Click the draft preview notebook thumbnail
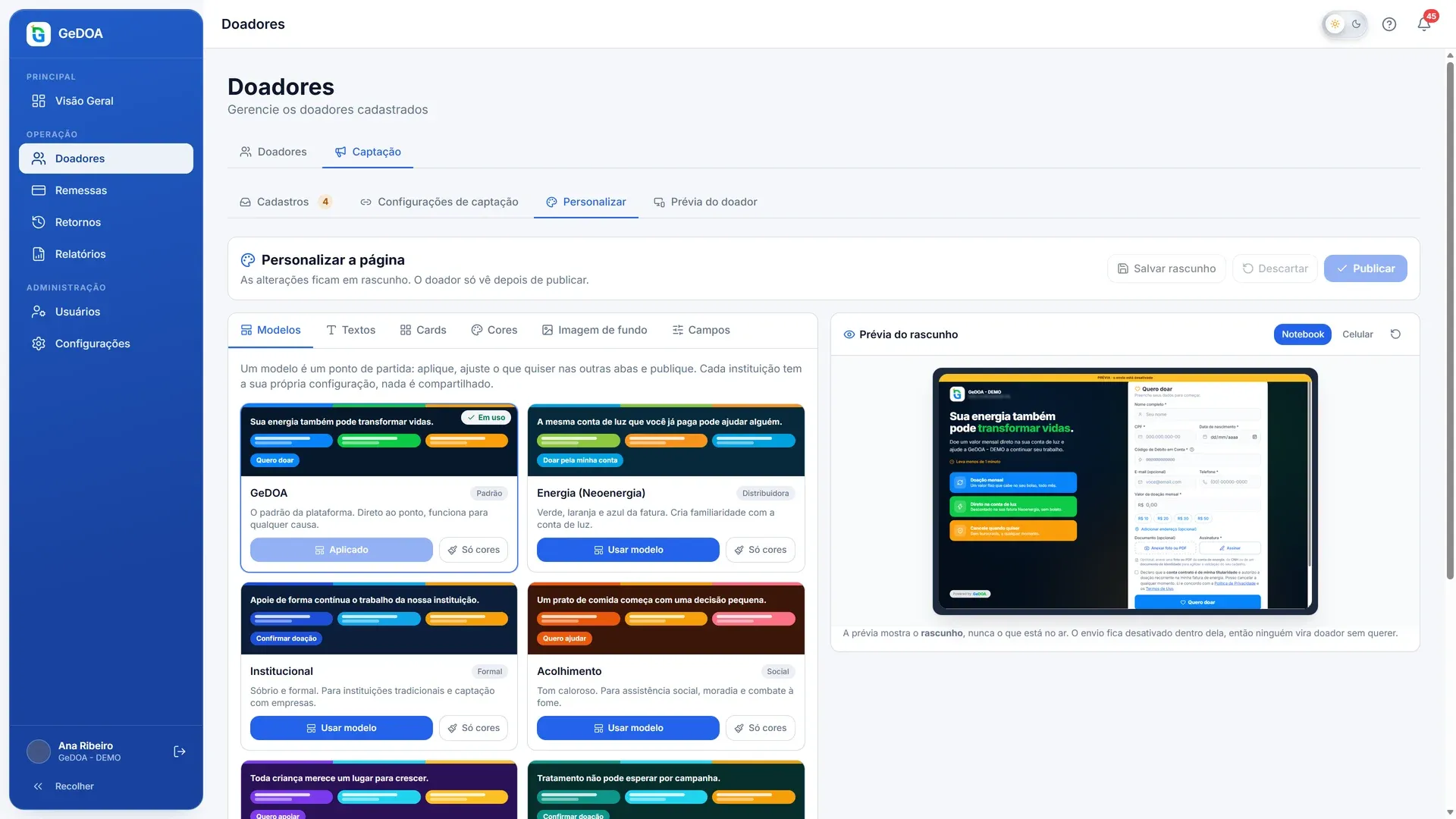This screenshot has width=1456, height=819. click(x=1125, y=491)
